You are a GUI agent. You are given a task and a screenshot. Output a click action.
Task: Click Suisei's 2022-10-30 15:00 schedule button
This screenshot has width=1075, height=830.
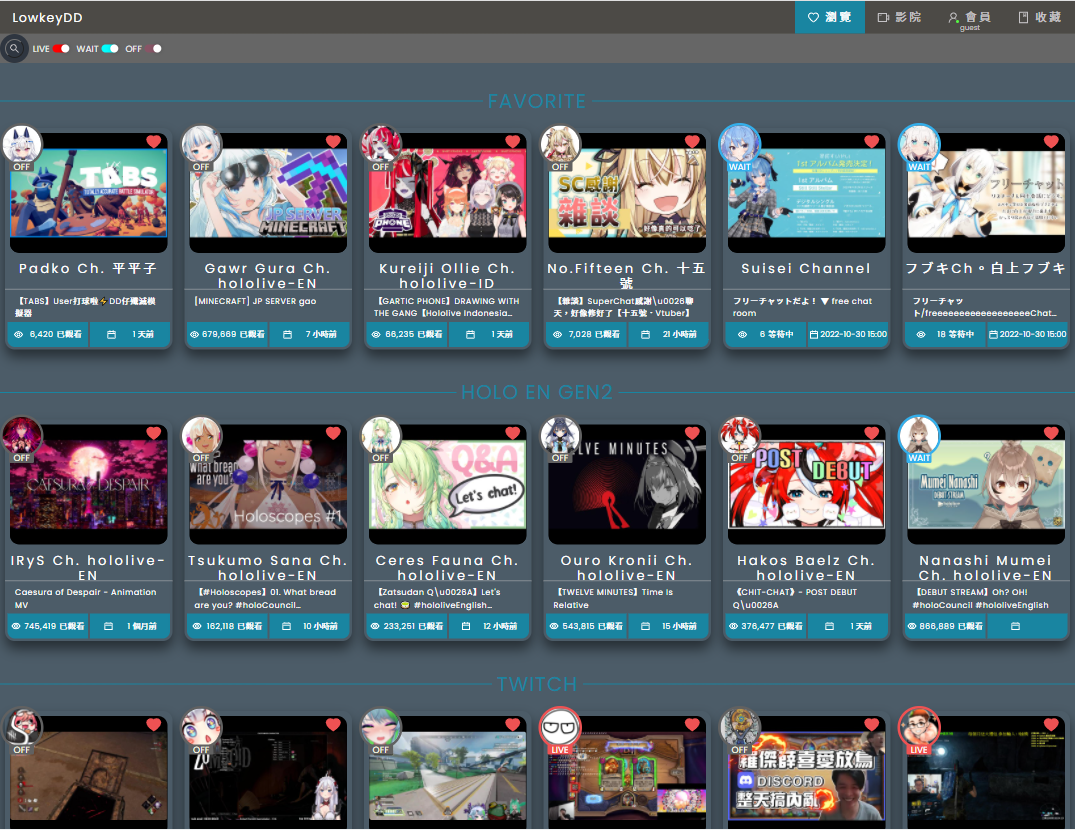(848, 334)
